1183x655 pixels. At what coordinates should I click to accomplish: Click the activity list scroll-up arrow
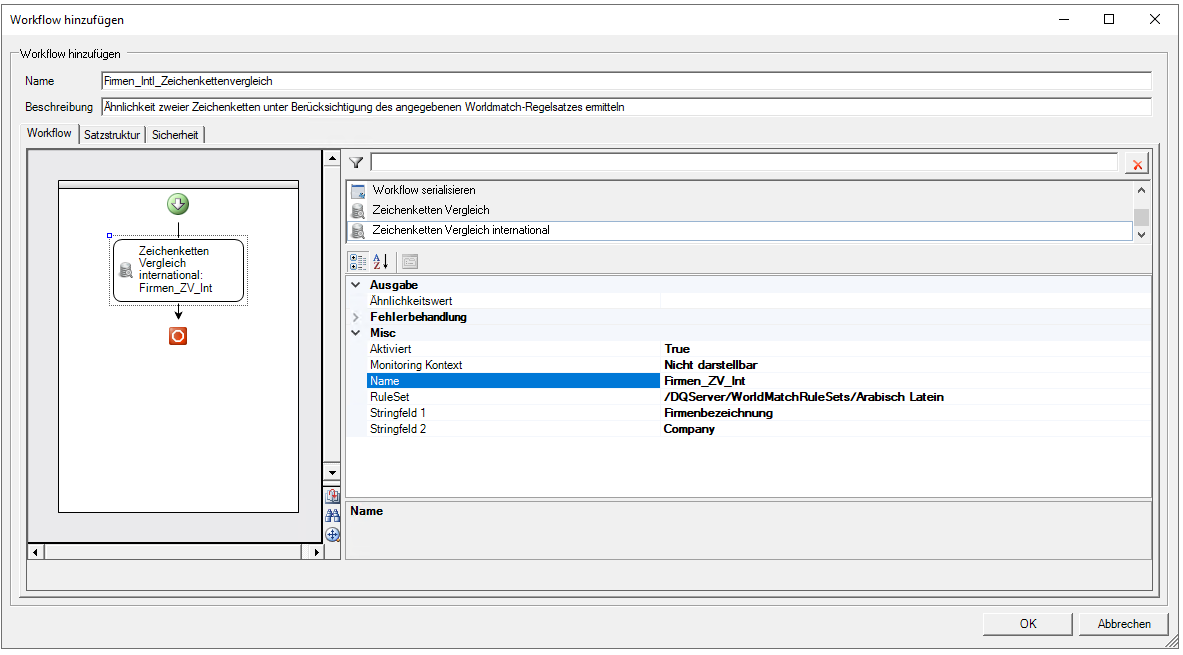1142,190
